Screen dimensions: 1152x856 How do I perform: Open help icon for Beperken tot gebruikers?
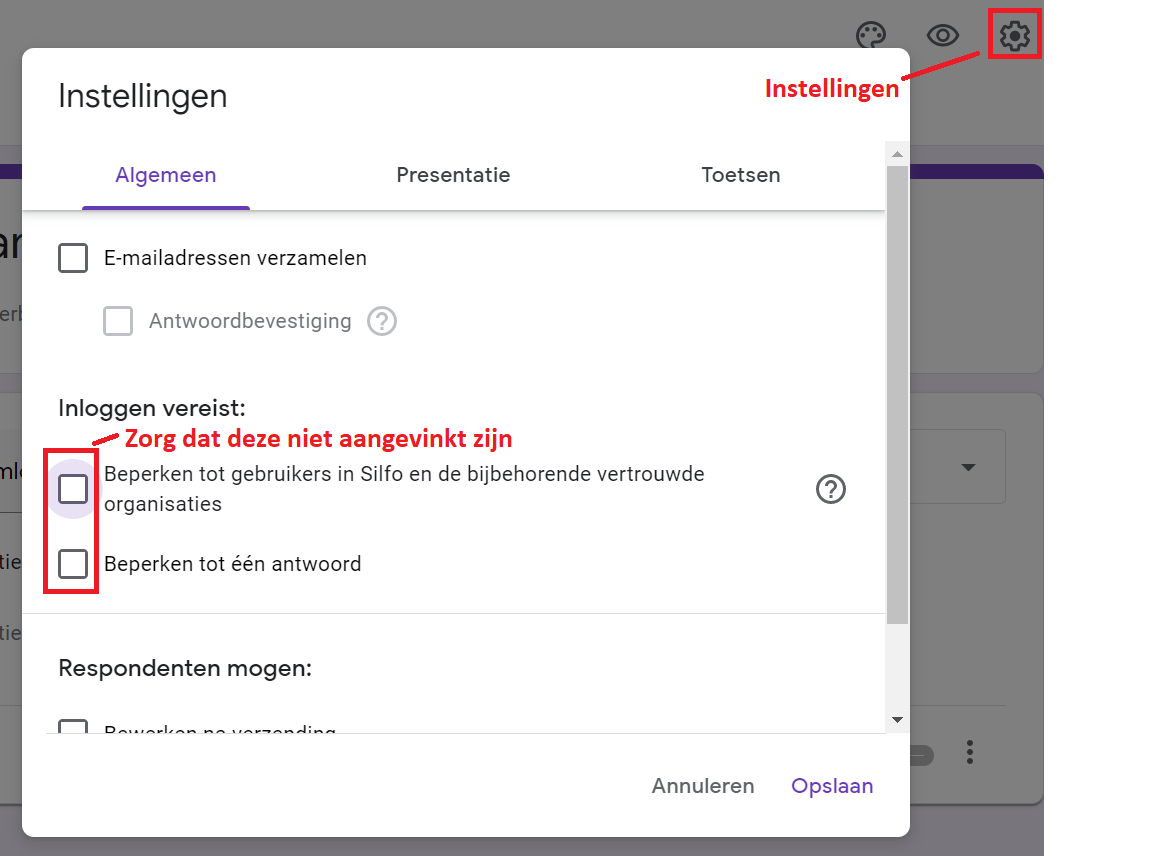831,489
